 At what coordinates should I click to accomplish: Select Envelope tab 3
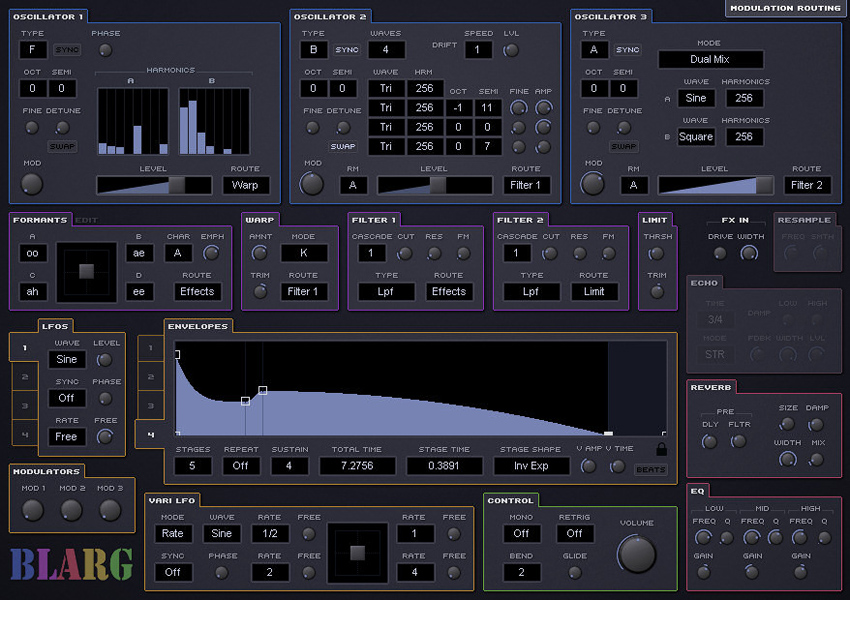click(x=151, y=406)
